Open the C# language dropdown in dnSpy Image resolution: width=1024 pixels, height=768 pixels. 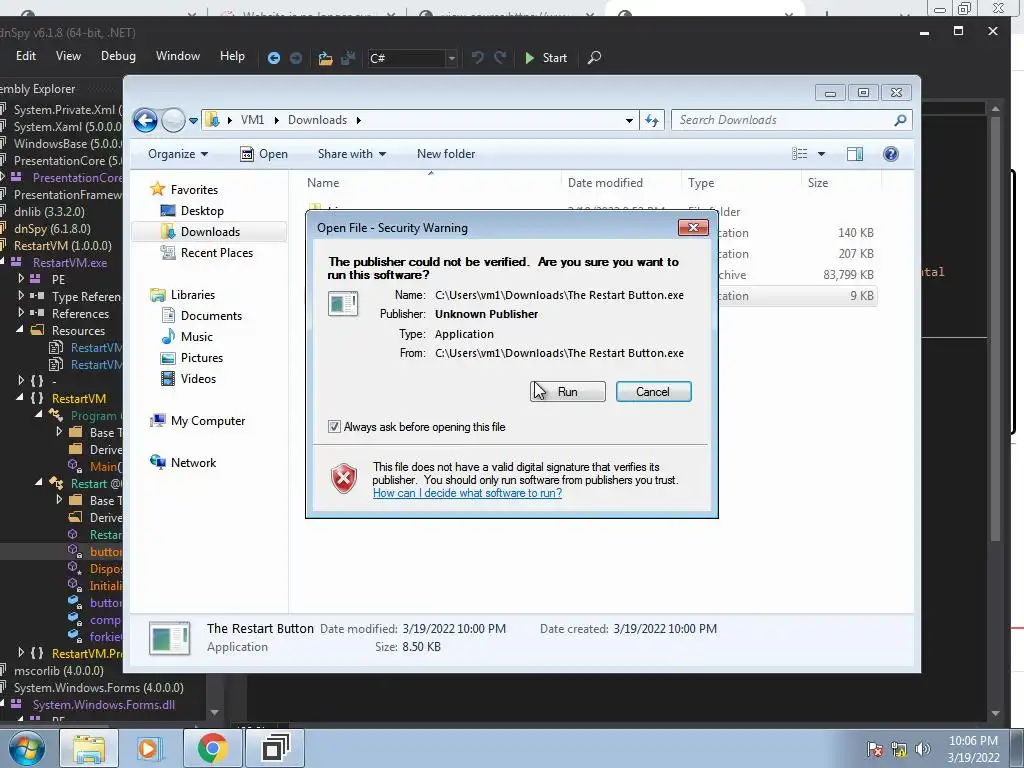coord(451,58)
